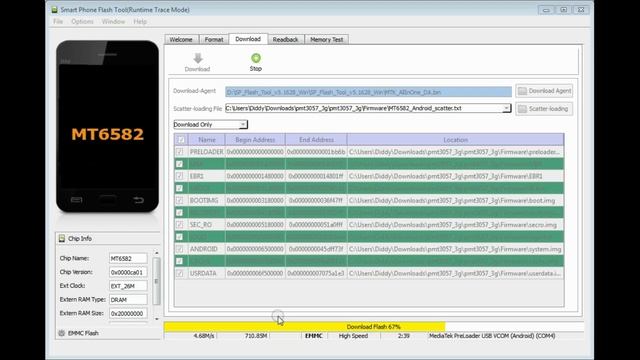Click the Begin Address column header

255,140
